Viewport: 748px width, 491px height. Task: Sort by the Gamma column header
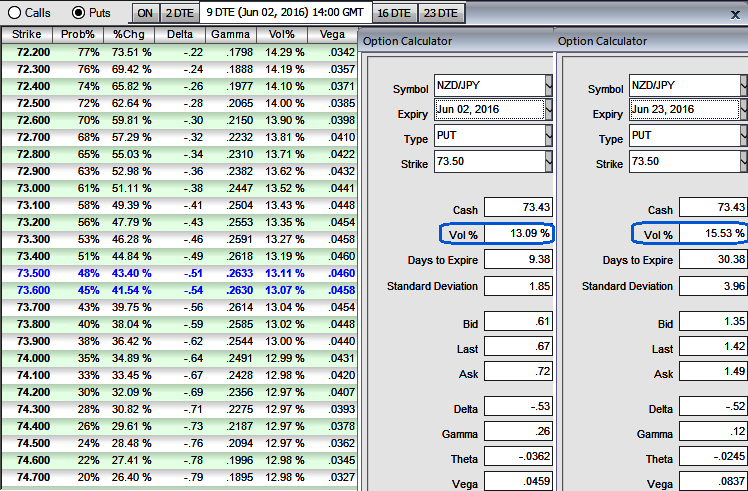click(231, 34)
